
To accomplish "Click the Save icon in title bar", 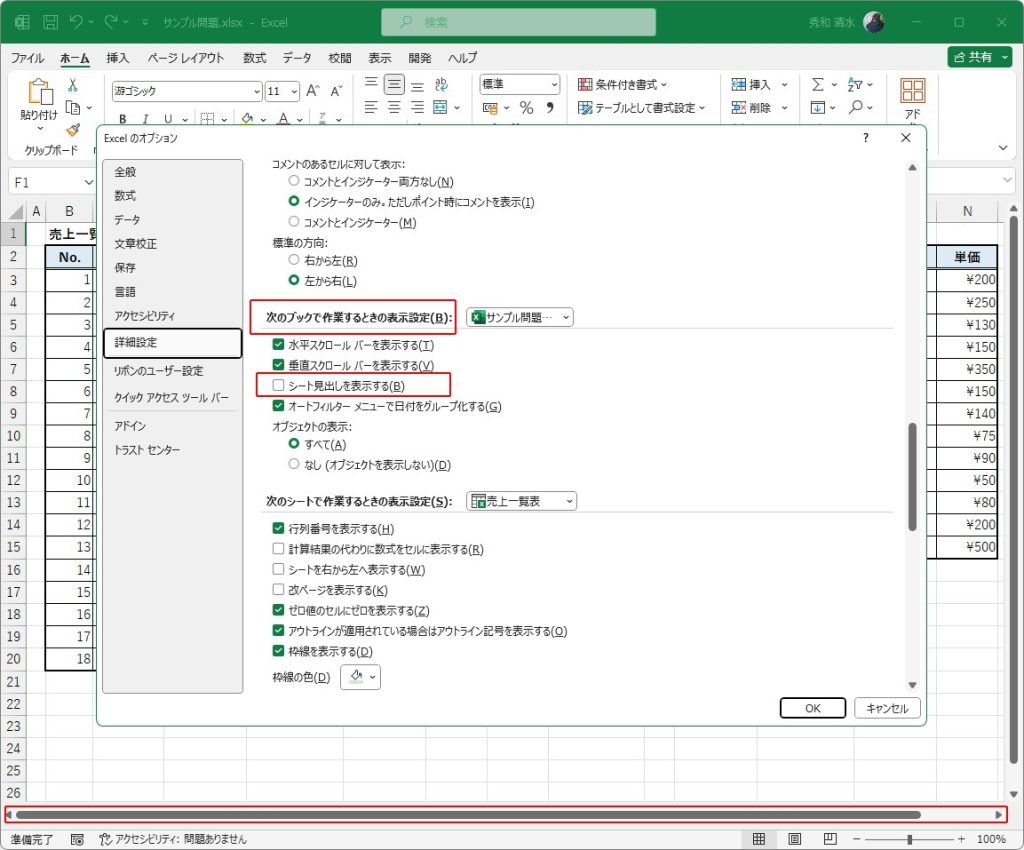I will (50, 21).
